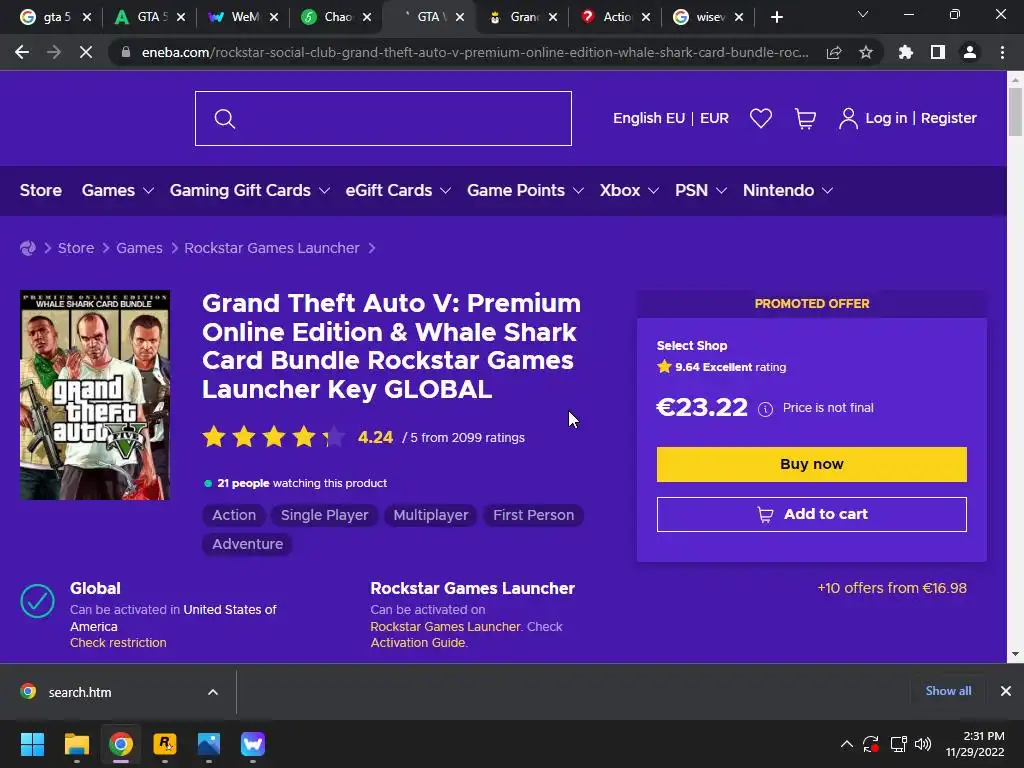Open the Chrome extensions puzzle icon

(906, 52)
